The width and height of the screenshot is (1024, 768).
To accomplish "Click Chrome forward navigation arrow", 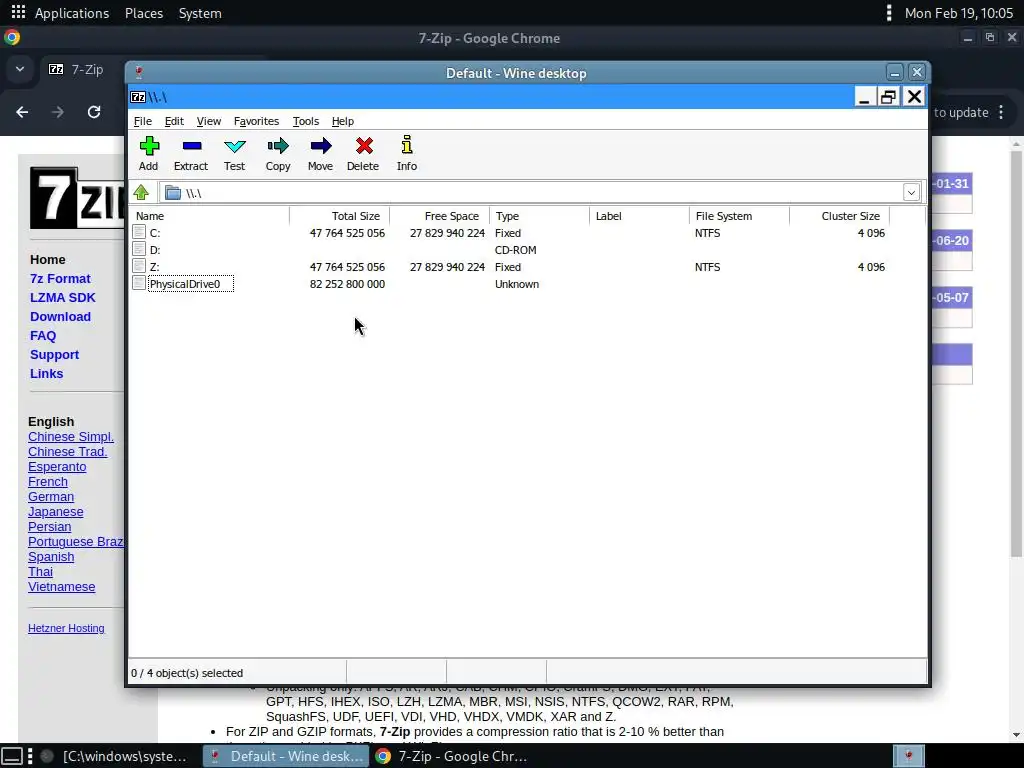I will click(x=58, y=112).
